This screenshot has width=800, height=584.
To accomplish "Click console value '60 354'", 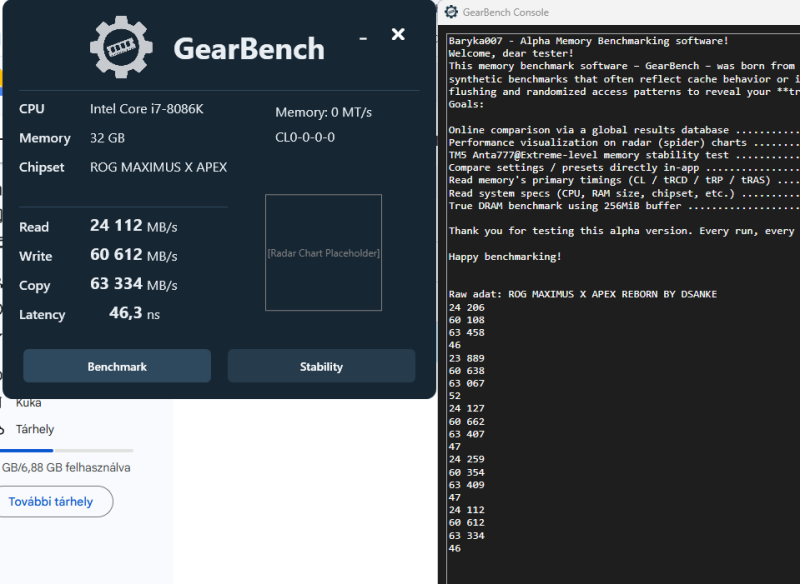I will [467, 472].
